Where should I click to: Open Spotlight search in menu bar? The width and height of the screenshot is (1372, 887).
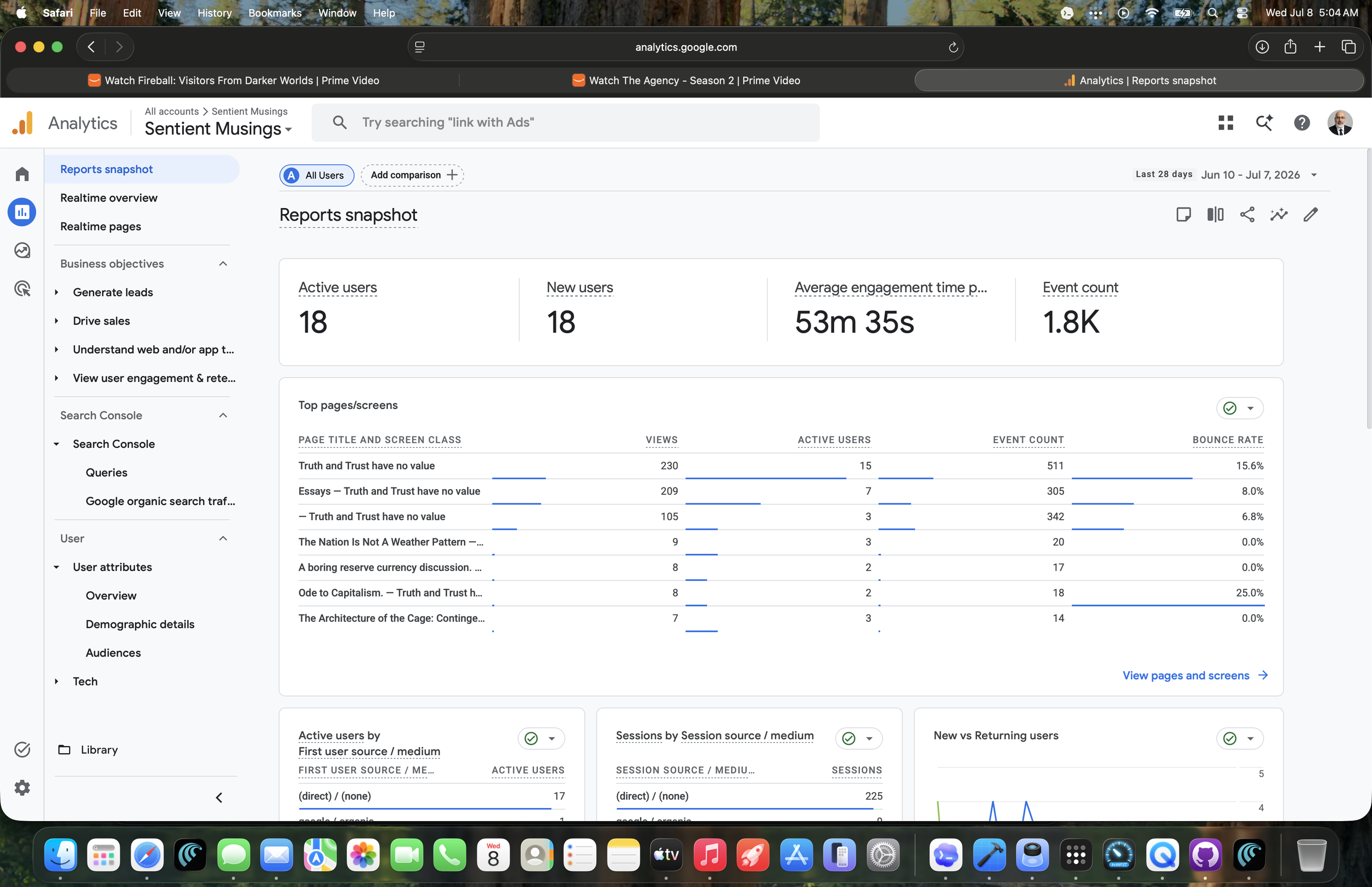(1212, 13)
